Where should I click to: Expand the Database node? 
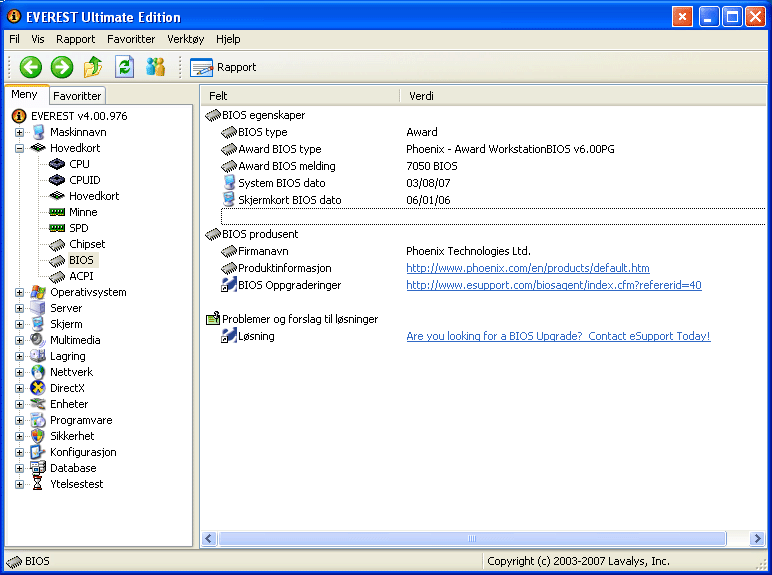click(19, 468)
